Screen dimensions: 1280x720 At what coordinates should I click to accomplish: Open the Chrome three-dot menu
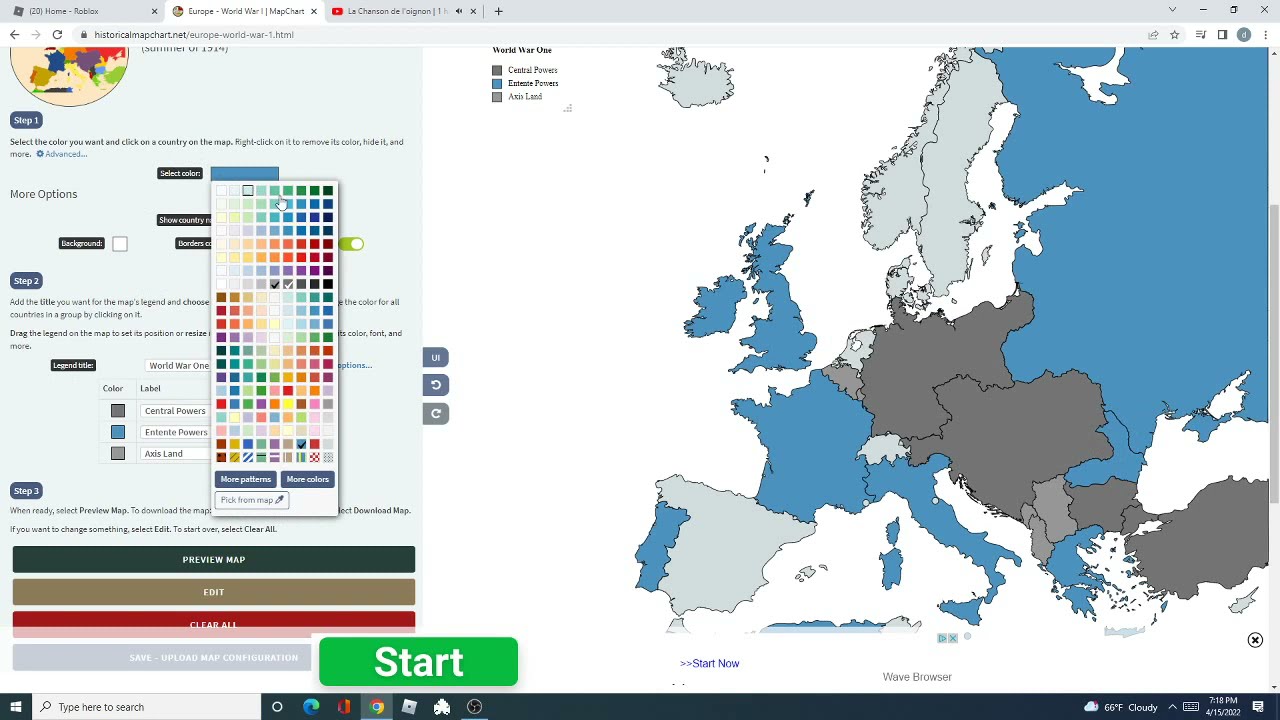1265,34
